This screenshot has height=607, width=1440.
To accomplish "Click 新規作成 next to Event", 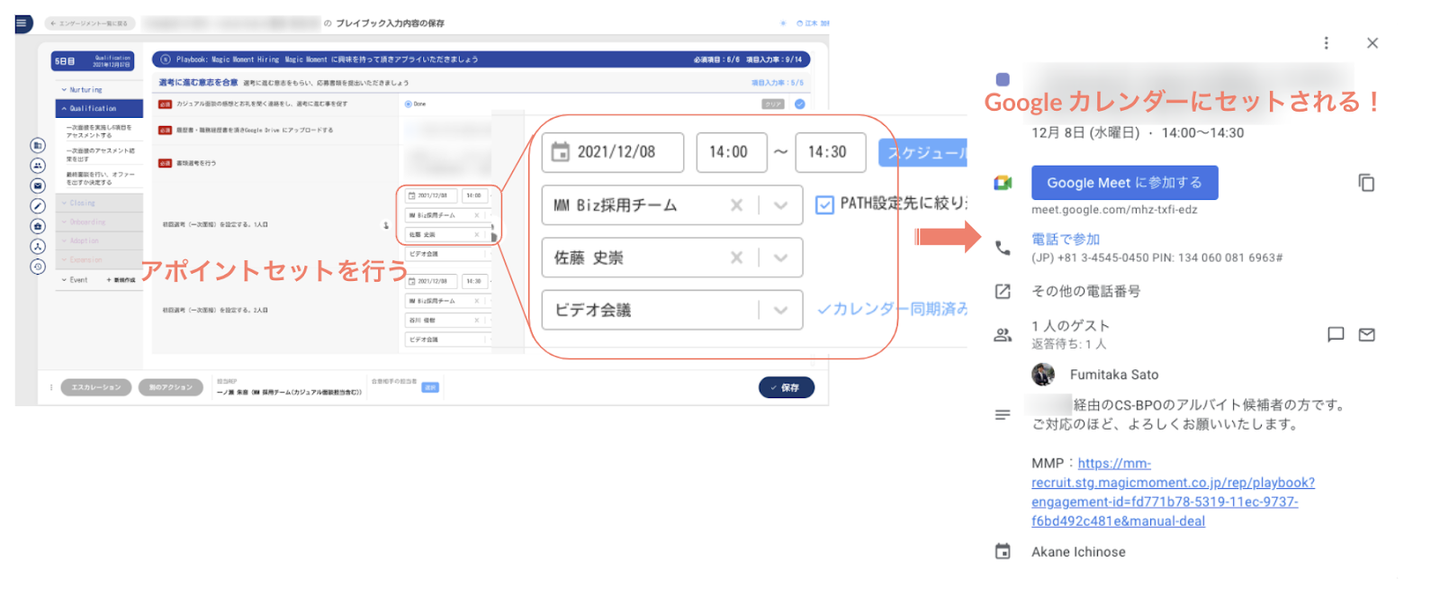I will (x=120, y=280).
